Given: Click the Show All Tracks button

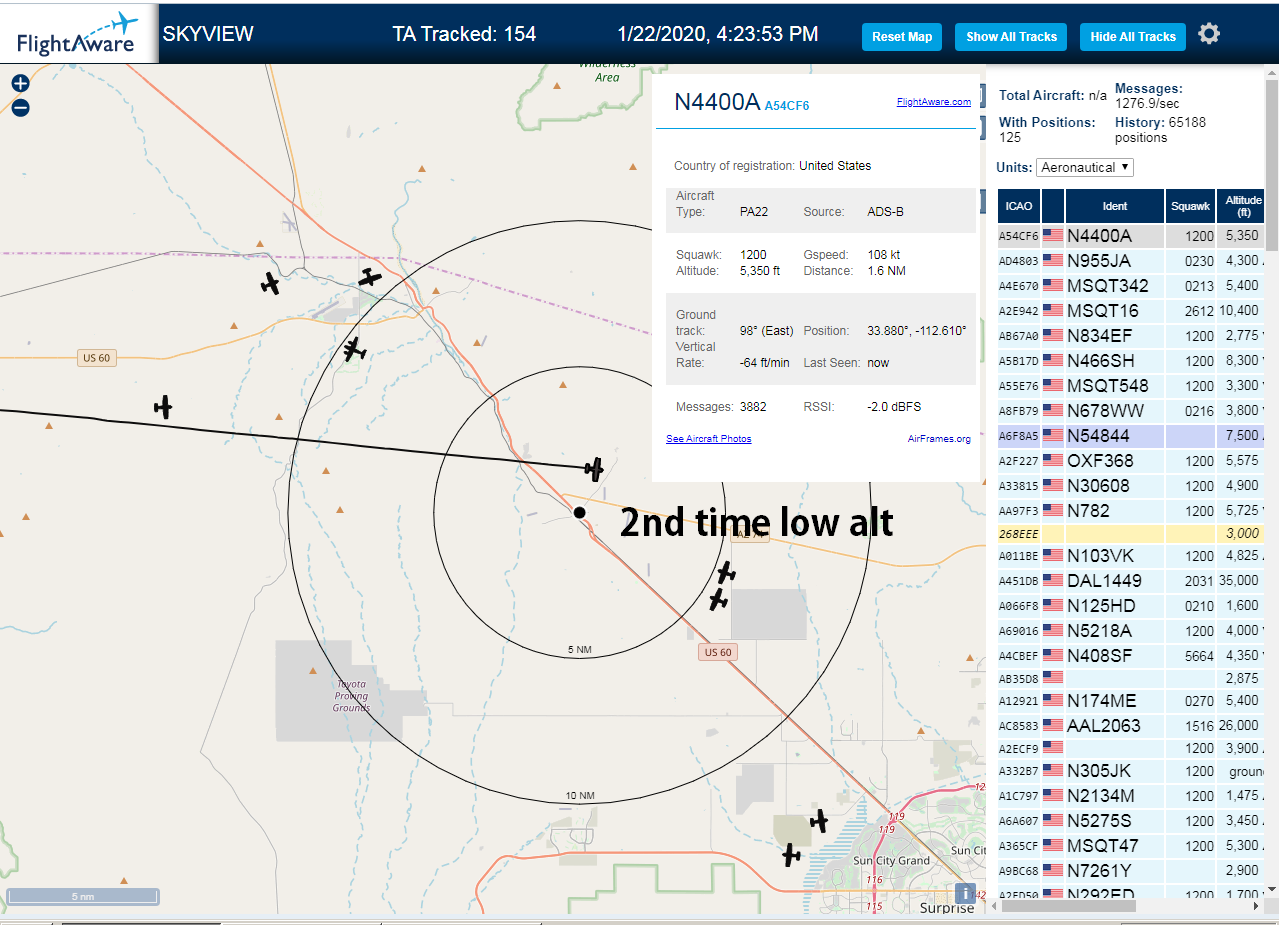Looking at the screenshot, I should [1011, 37].
